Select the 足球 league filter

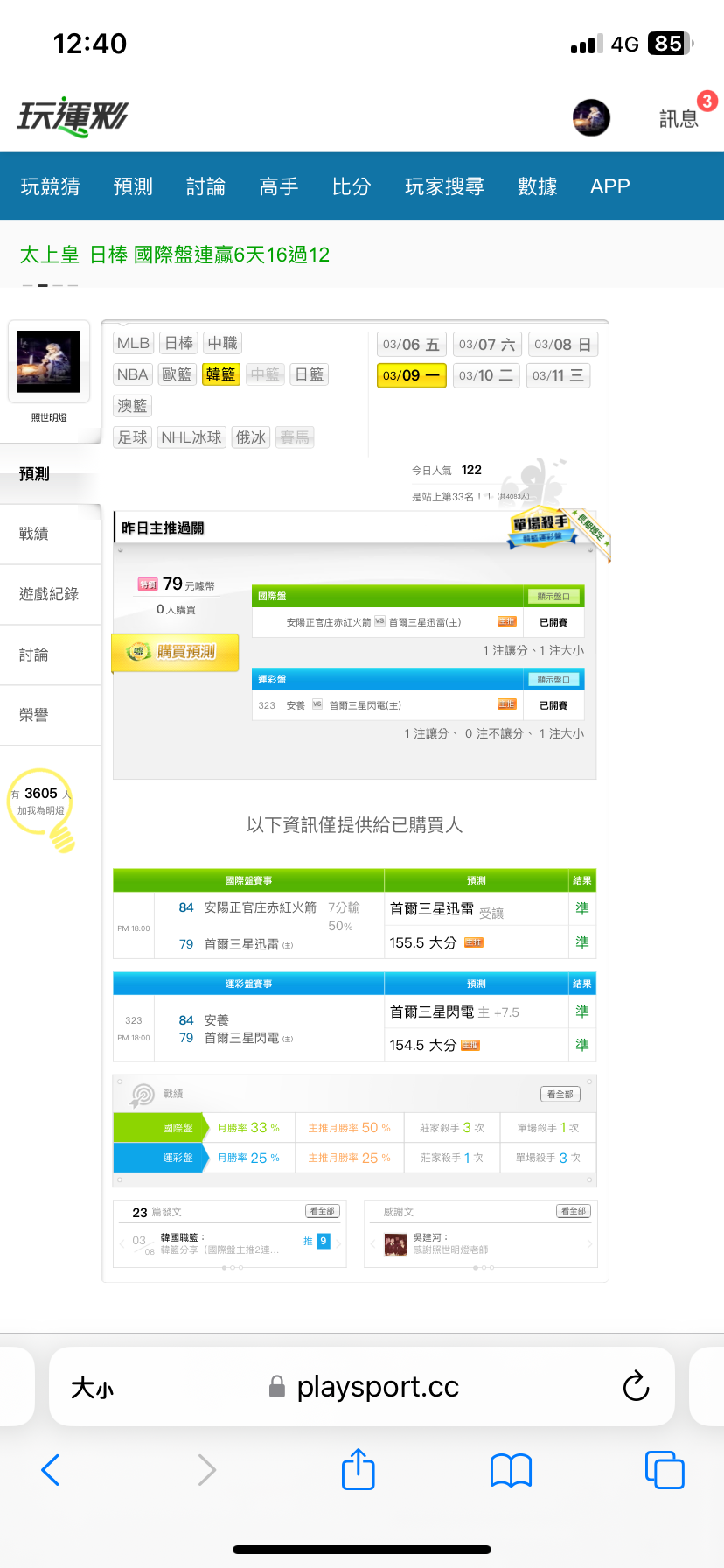tap(133, 437)
